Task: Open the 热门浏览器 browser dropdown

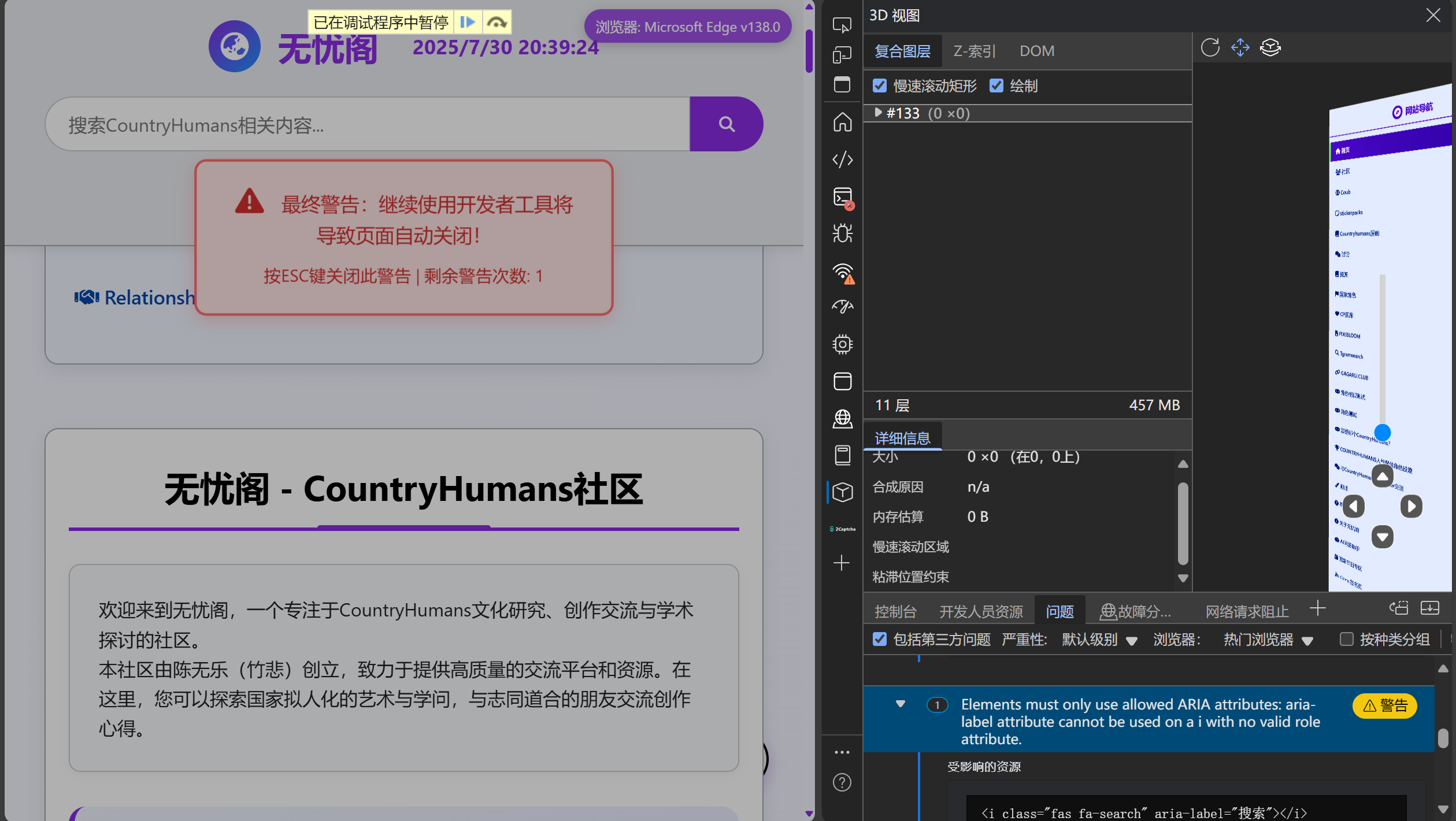Action: tap(1268, 640)
